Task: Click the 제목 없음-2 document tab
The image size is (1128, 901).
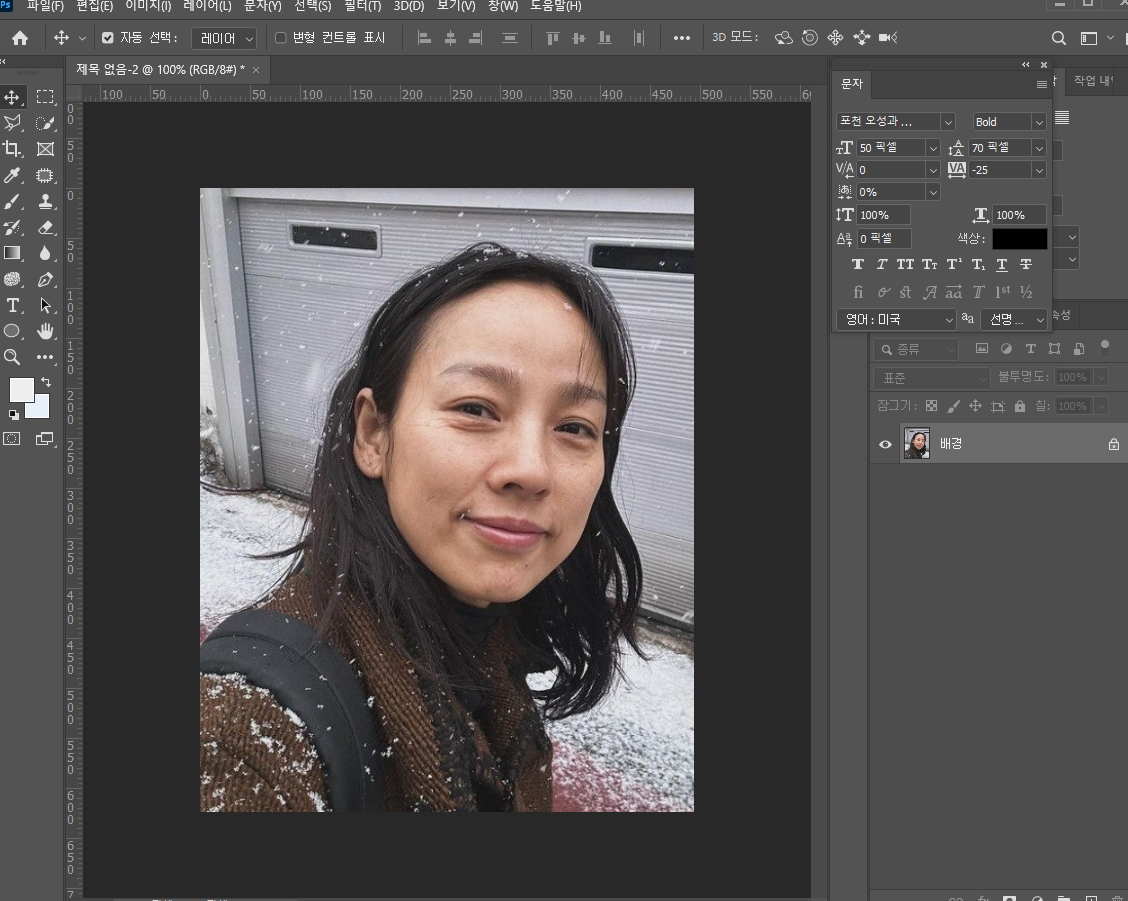Action: click(160, 70)
